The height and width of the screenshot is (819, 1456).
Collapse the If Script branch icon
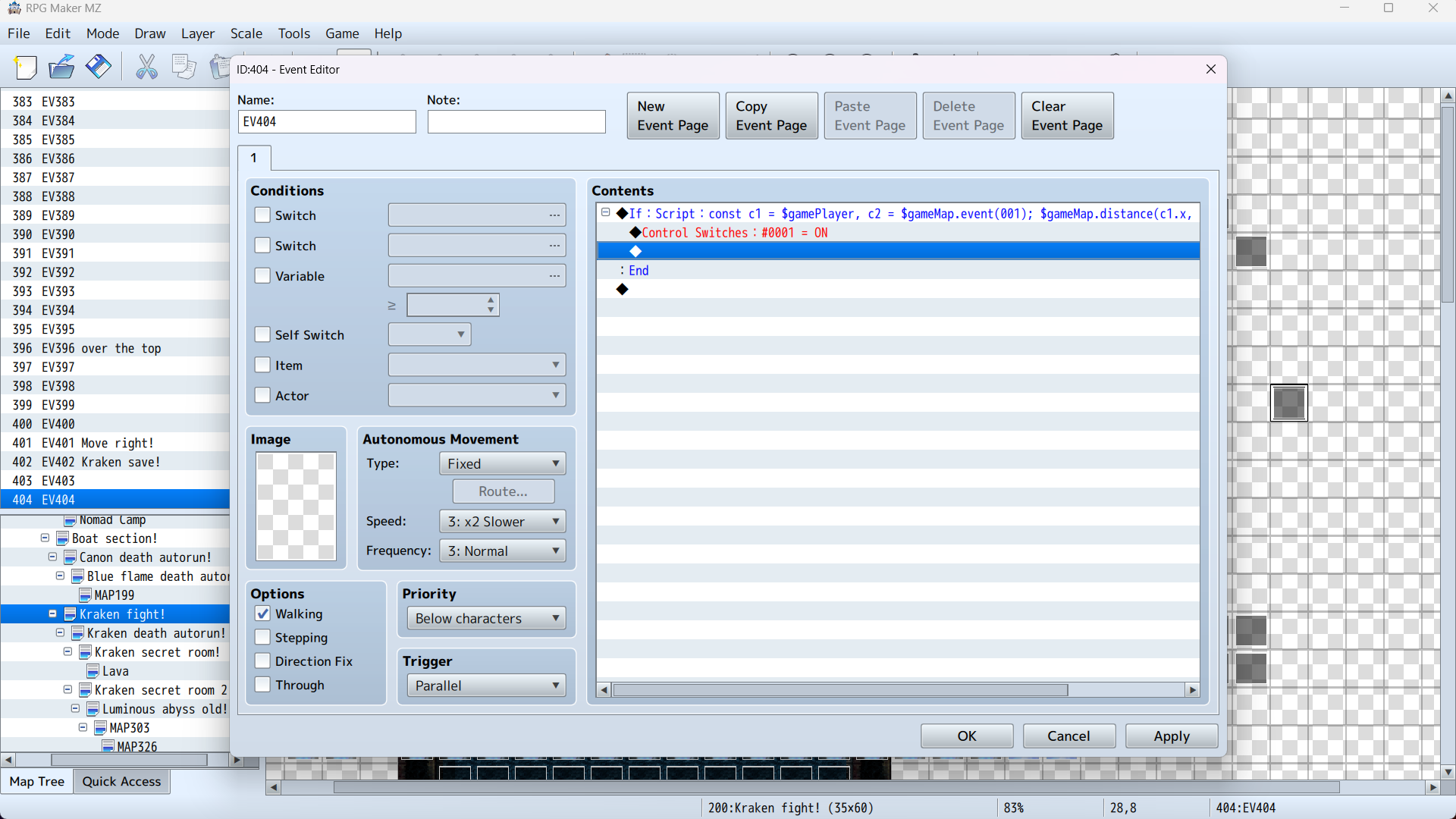click(x=606, y=213)
